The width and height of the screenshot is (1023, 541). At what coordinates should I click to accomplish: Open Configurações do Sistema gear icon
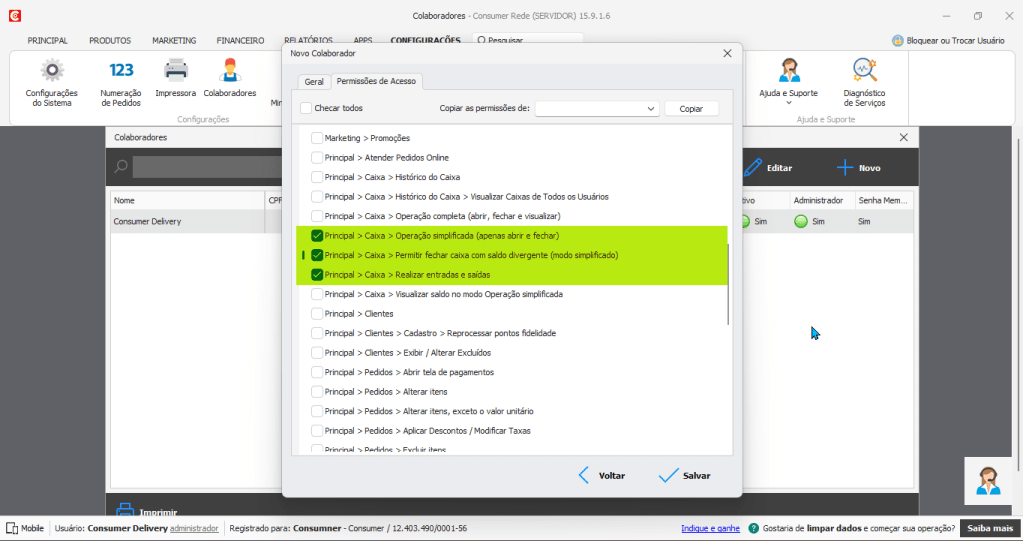pos(52,70)
